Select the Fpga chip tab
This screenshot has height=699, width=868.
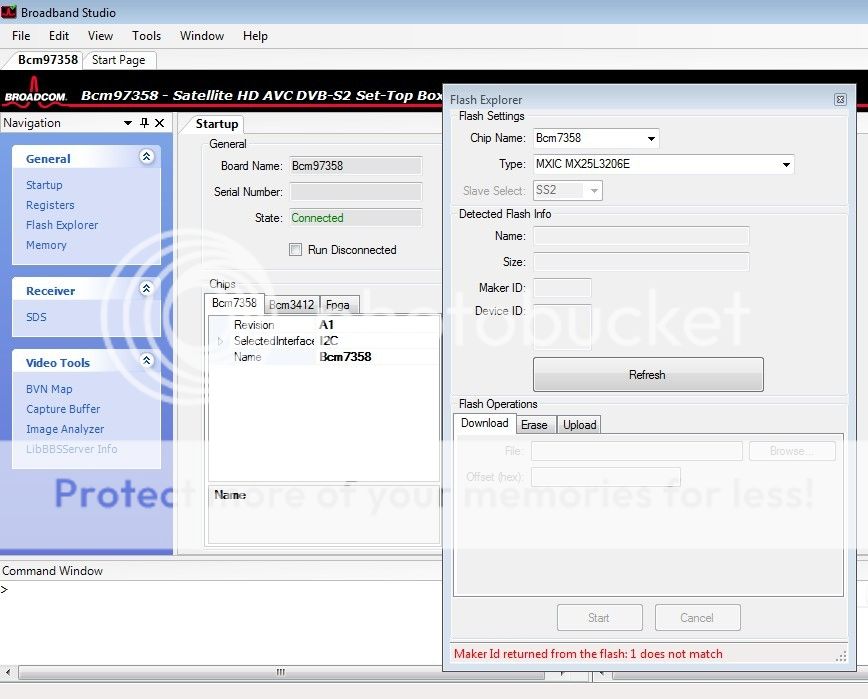338,304
